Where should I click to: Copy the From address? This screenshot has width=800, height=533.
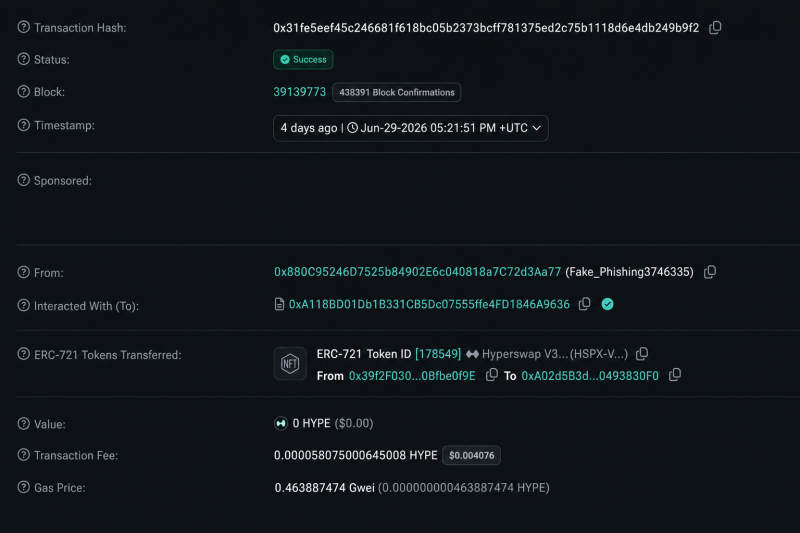[710, 272]
